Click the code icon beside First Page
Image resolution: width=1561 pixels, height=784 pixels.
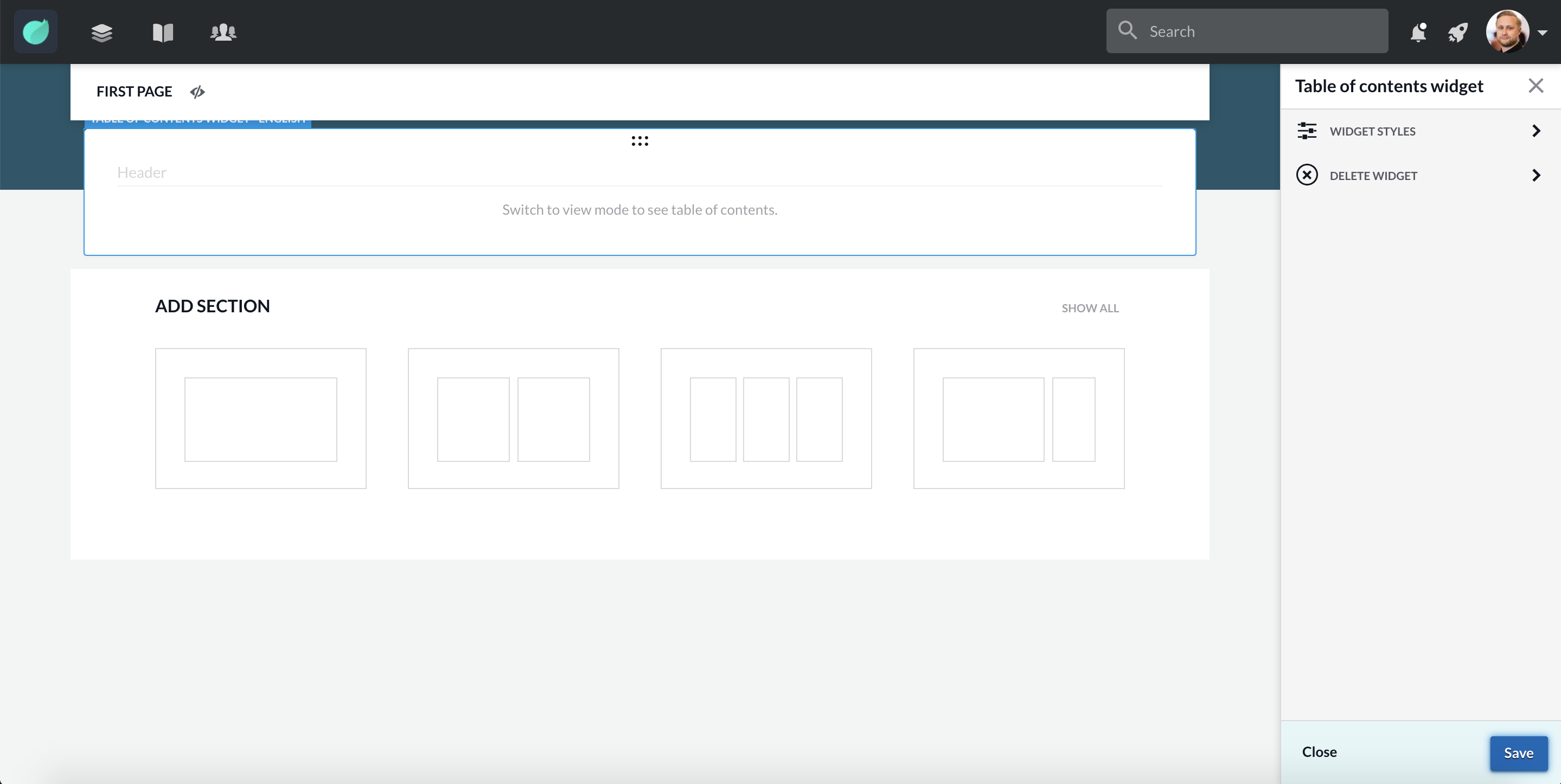197,92
